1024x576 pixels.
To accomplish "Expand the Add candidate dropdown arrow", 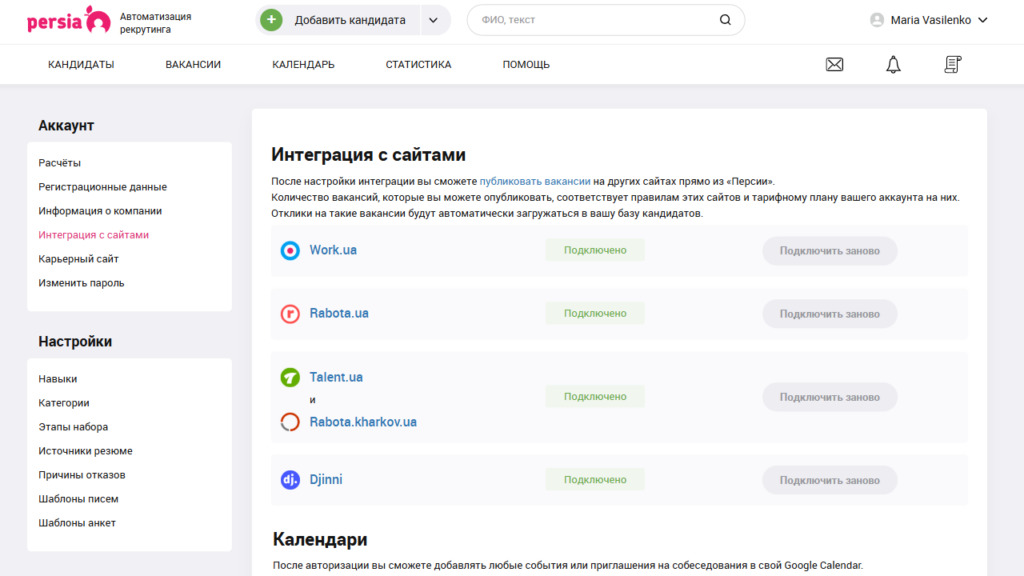I will [x=433, y=20].
